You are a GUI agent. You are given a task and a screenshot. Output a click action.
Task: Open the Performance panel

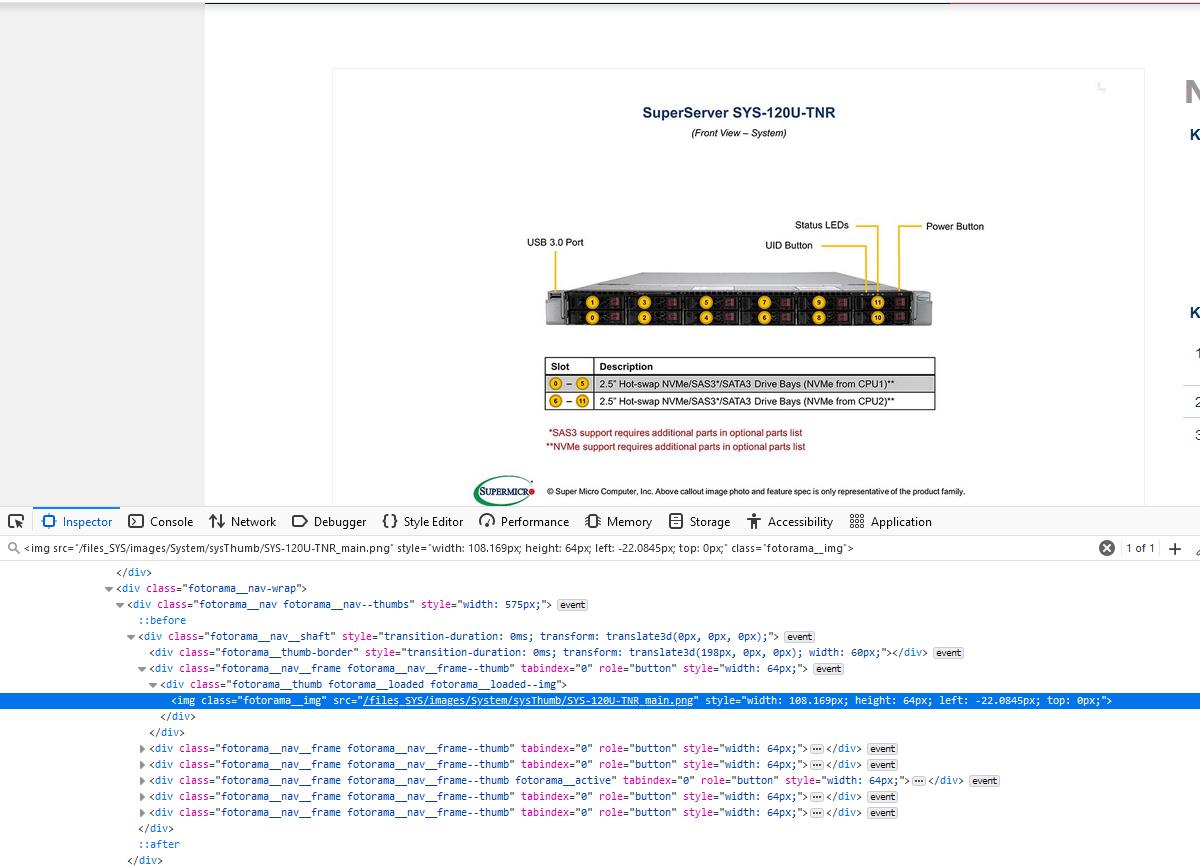click(524, 521)
